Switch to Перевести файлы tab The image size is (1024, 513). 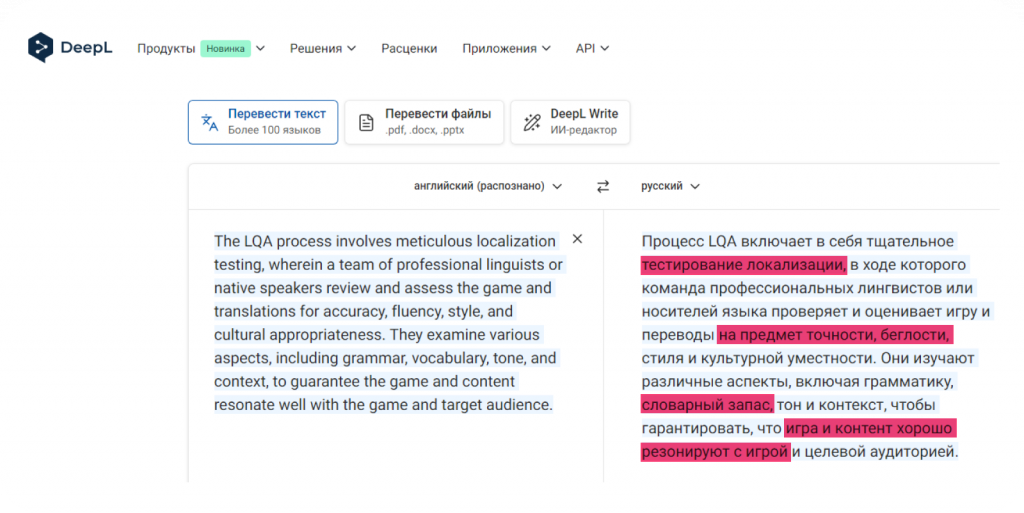(x=424, y=122)
